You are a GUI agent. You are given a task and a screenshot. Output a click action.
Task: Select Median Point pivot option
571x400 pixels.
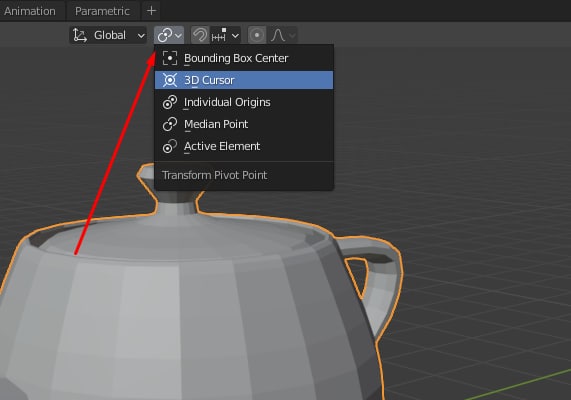244,124
